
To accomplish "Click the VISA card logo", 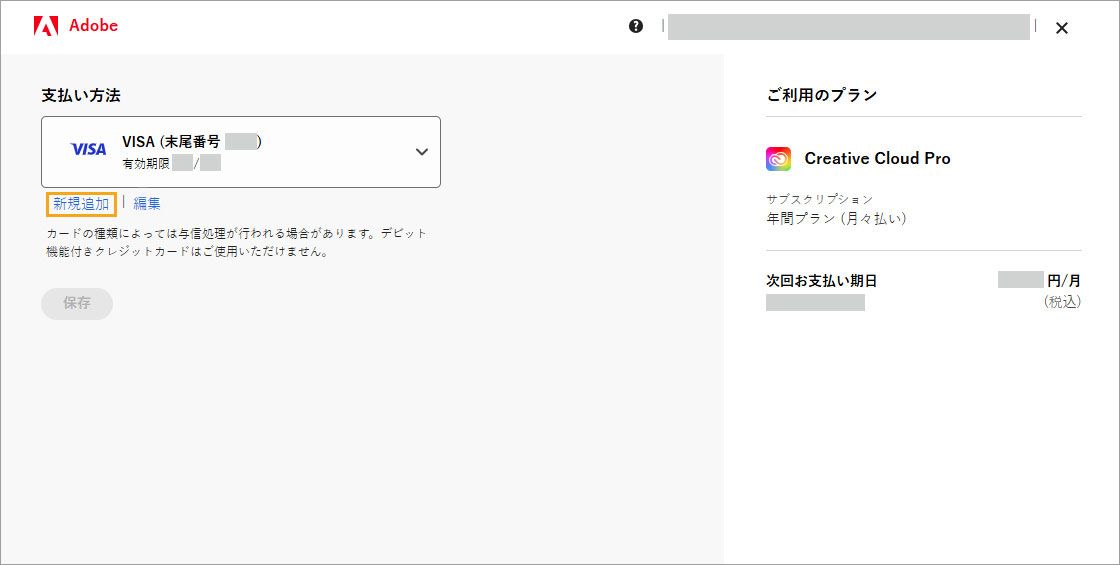I will (x=89, y=149).
